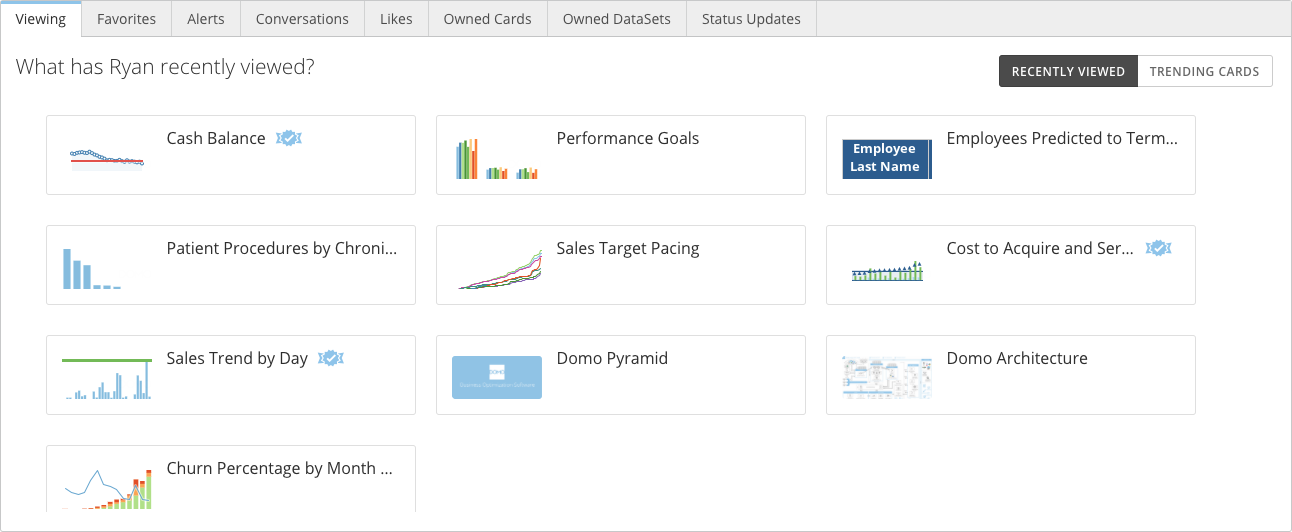The width and height of the screenshot is (1292, 532).
Task: Switch to the Favorites tab
Action: point(126,18)
